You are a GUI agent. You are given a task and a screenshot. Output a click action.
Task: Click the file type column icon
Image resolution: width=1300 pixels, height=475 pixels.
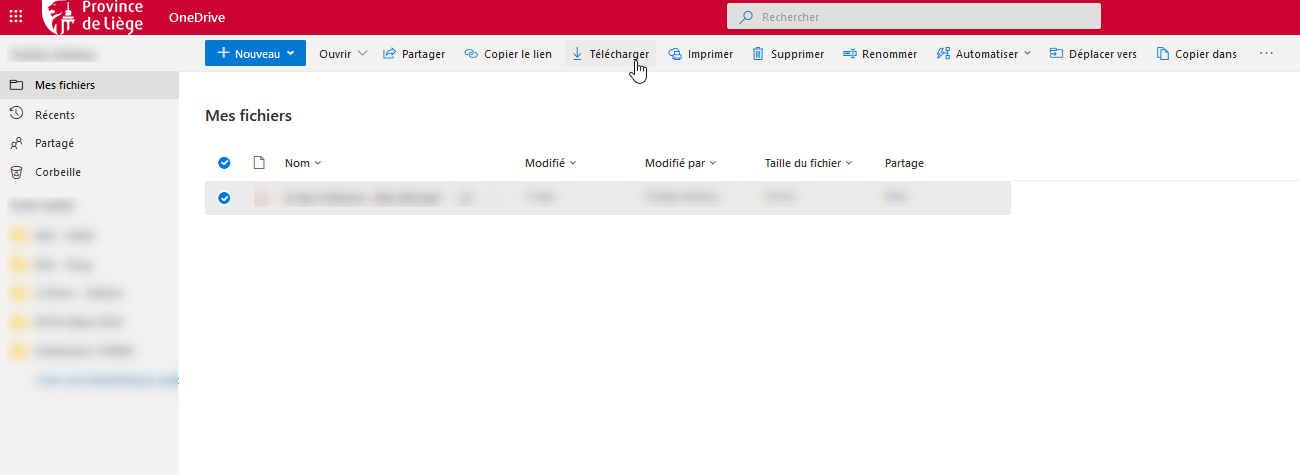coord(259,163)
